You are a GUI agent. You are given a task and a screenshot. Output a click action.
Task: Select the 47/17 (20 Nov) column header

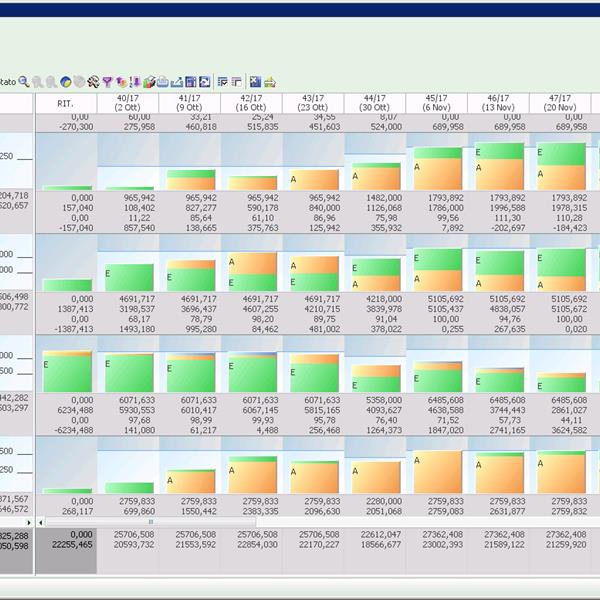[560, 103]
